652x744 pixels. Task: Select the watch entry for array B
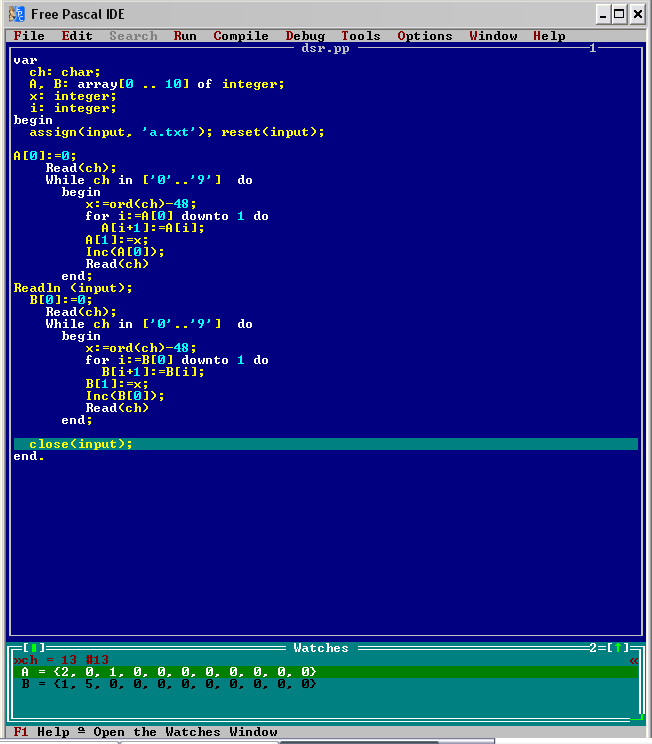tap(168, 684)
